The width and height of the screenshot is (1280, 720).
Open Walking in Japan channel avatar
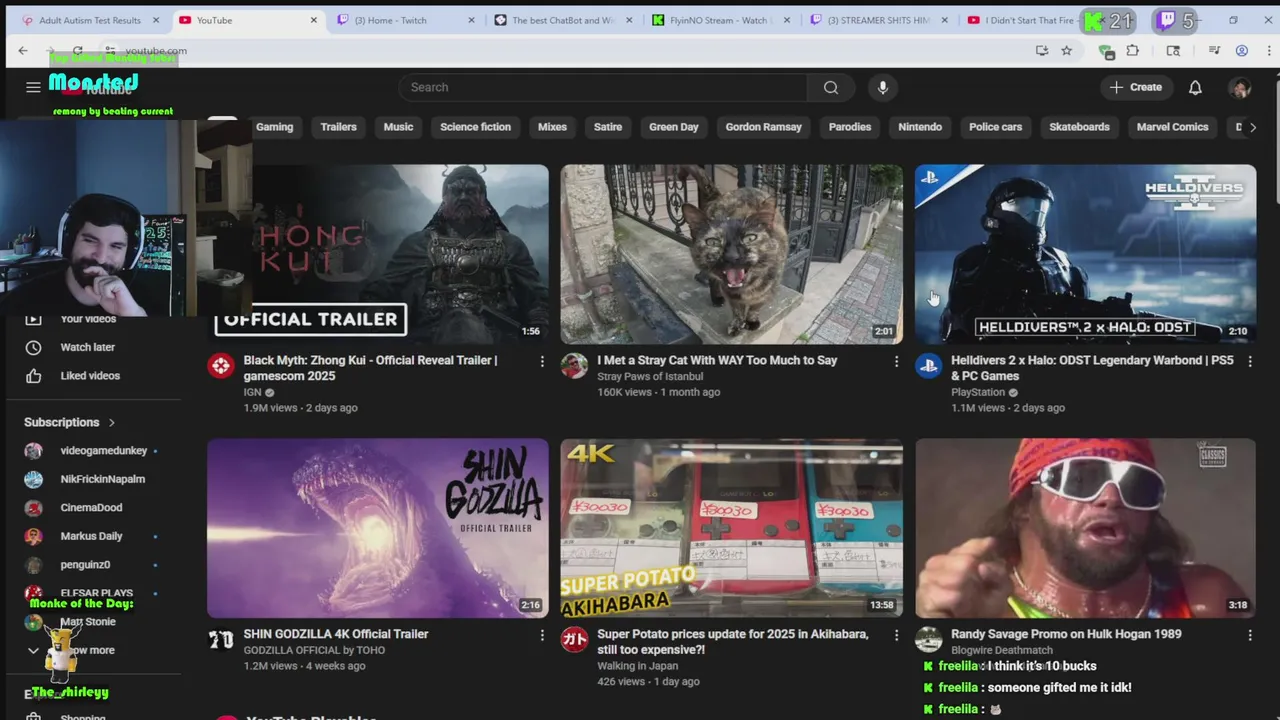pos(574,640)
